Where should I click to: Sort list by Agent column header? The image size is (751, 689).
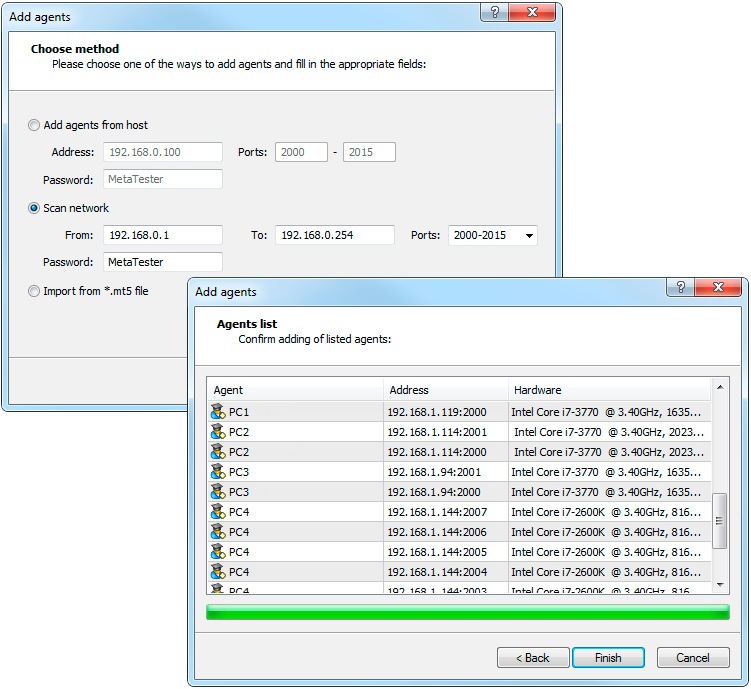point(296,390)
